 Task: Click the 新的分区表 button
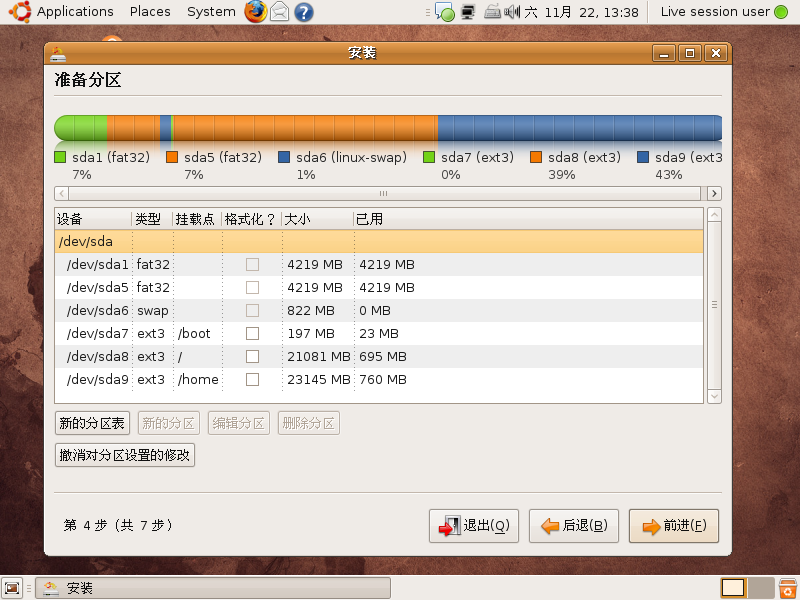[92, 423]
